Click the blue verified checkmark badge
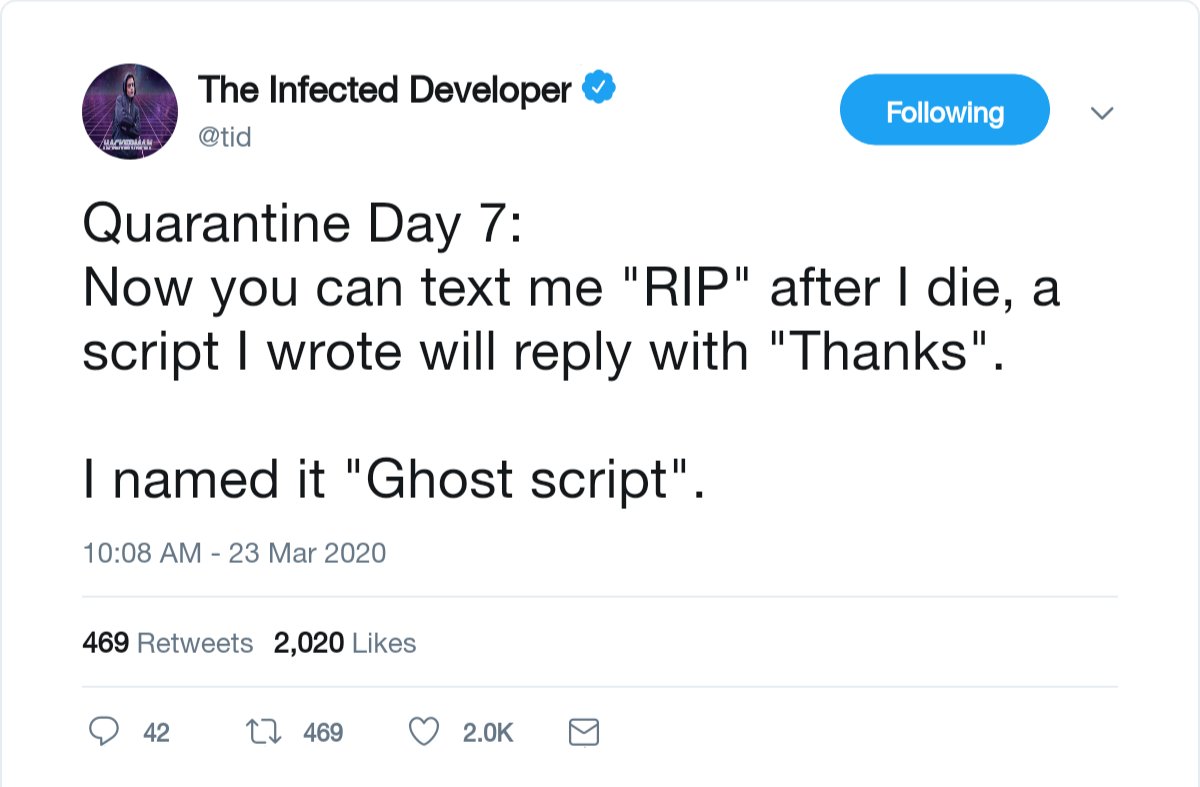1200x787 pixels. pos(598,89)
